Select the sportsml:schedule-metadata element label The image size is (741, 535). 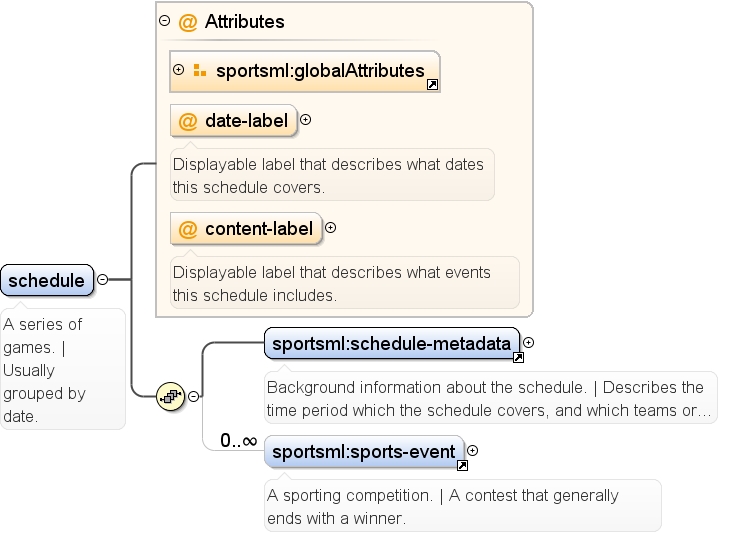392,344
